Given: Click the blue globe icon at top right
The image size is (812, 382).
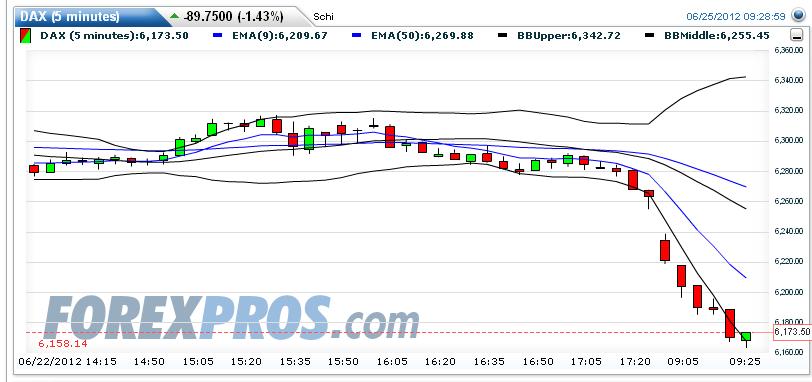Looking at the screenshot, I should click(799, 16).
